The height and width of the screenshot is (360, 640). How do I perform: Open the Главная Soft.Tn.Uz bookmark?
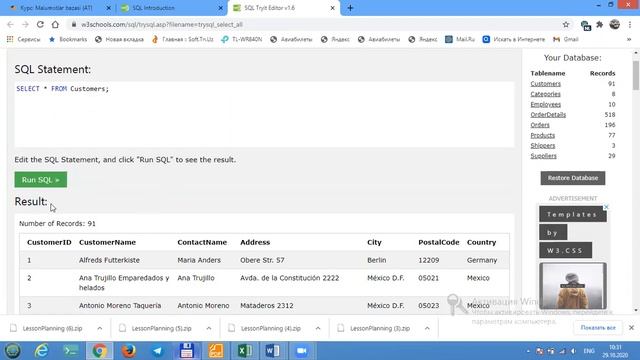click(x=182, y=39)
